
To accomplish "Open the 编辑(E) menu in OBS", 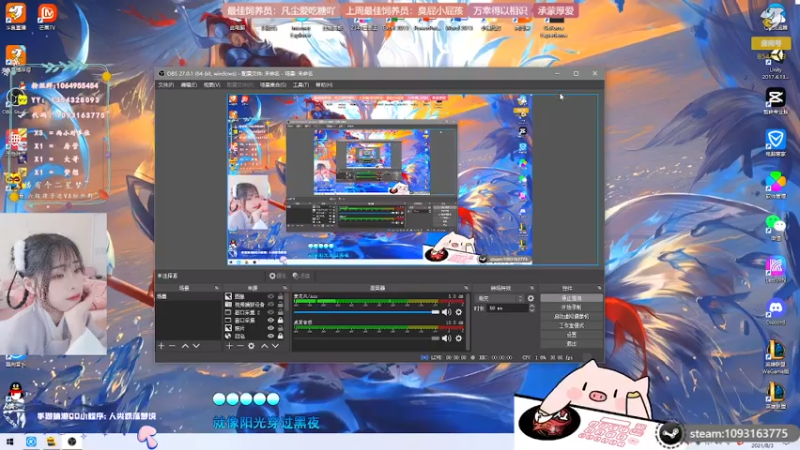I will 188,85.
